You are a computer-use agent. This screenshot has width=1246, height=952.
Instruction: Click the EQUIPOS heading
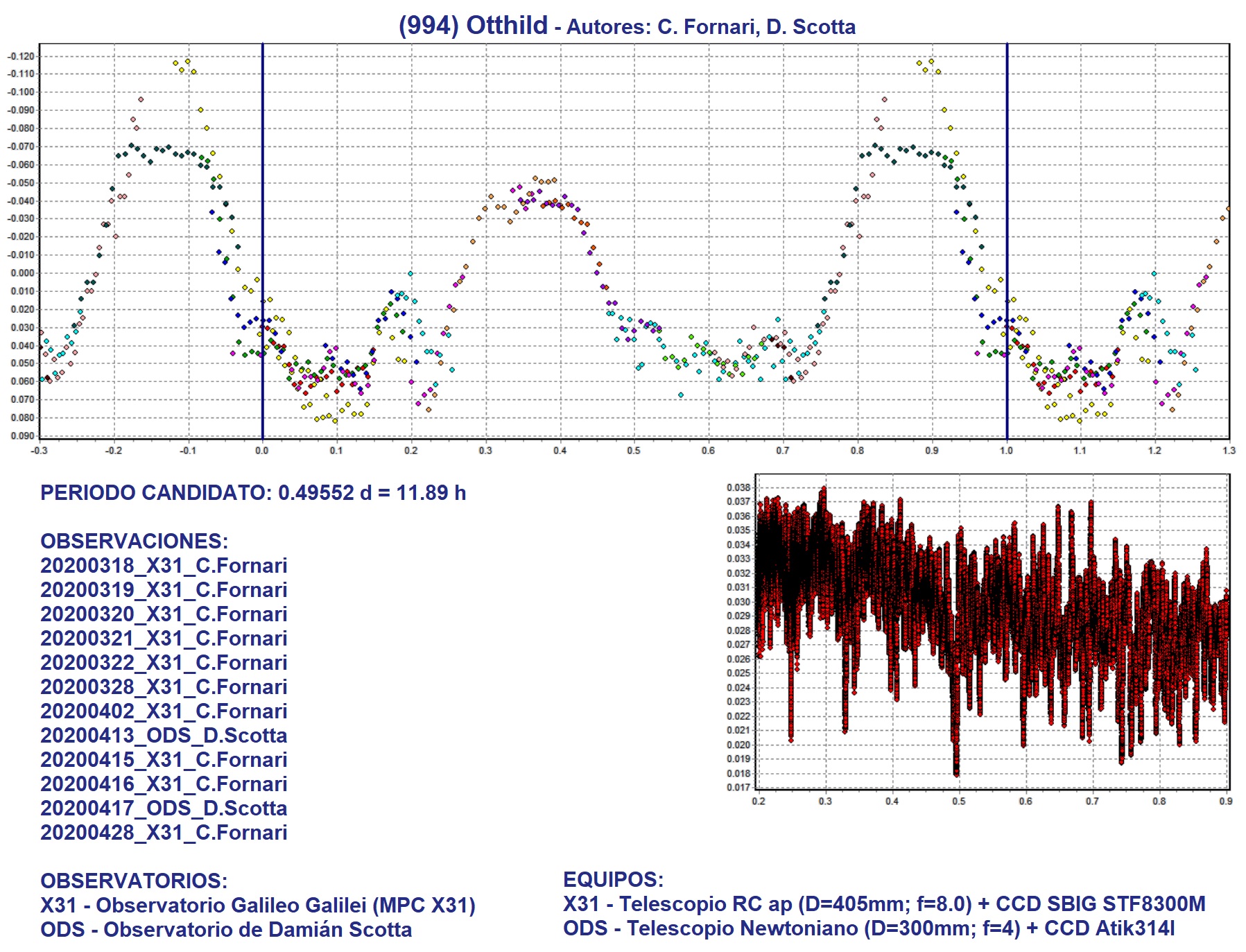point(613,880)
